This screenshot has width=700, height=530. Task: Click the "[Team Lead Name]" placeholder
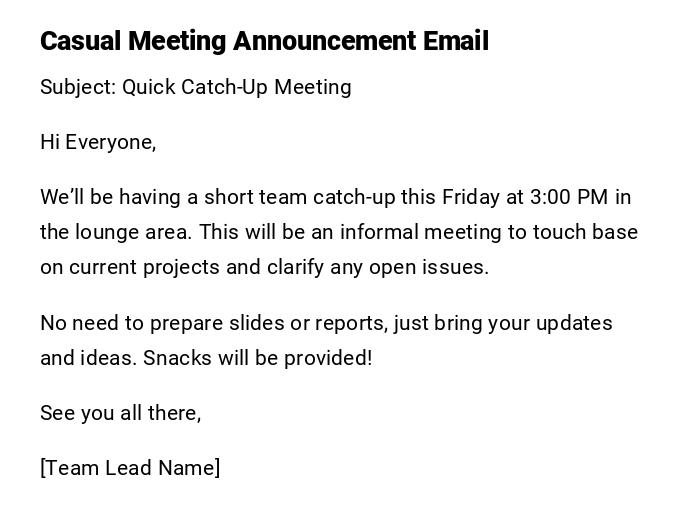tap(130, 468)
